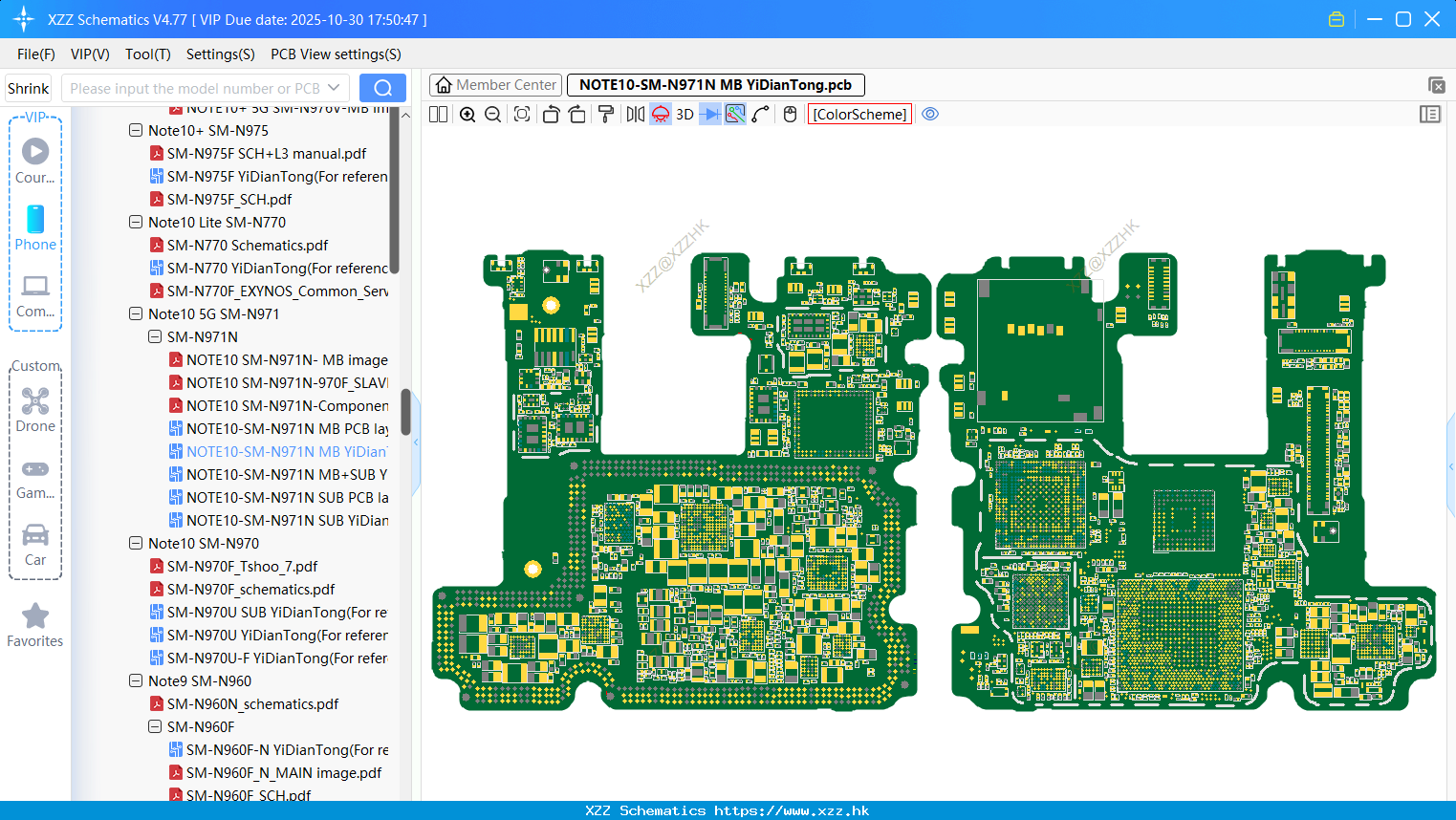Collapse the Note10 5G SM-N971 node
This screenshot has height=820, width=1456.
pos(136,313)
